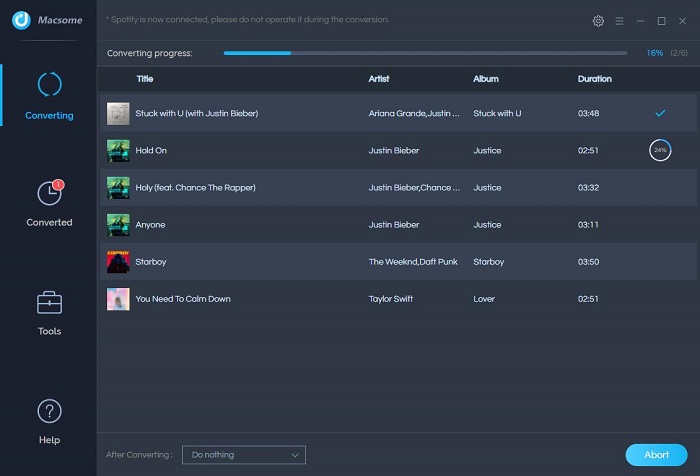Click the Artist column header

(x=379, y=79)
